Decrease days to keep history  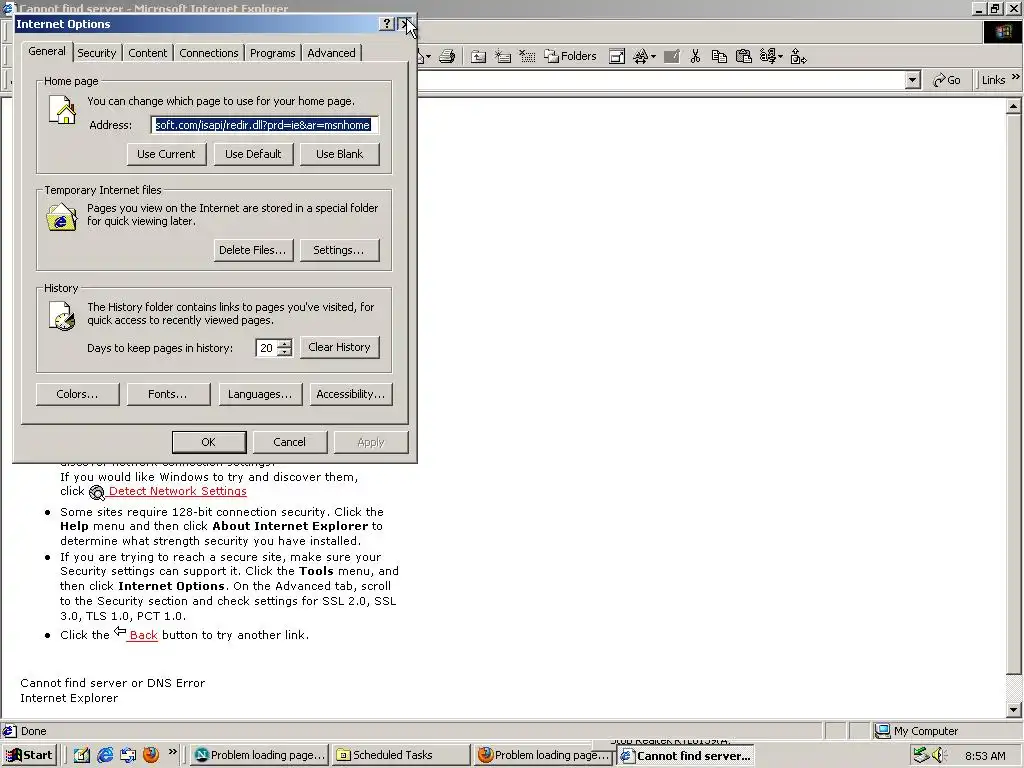coord(285,352)
